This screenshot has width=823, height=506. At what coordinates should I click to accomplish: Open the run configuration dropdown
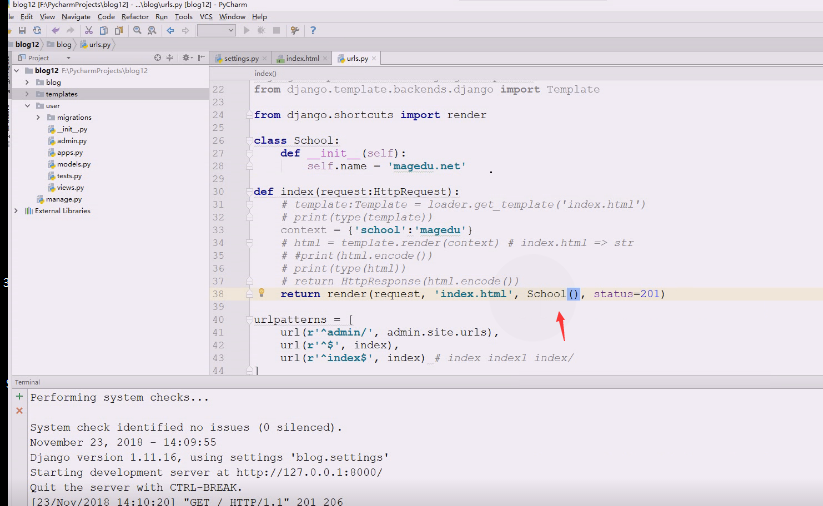(216, 30)
